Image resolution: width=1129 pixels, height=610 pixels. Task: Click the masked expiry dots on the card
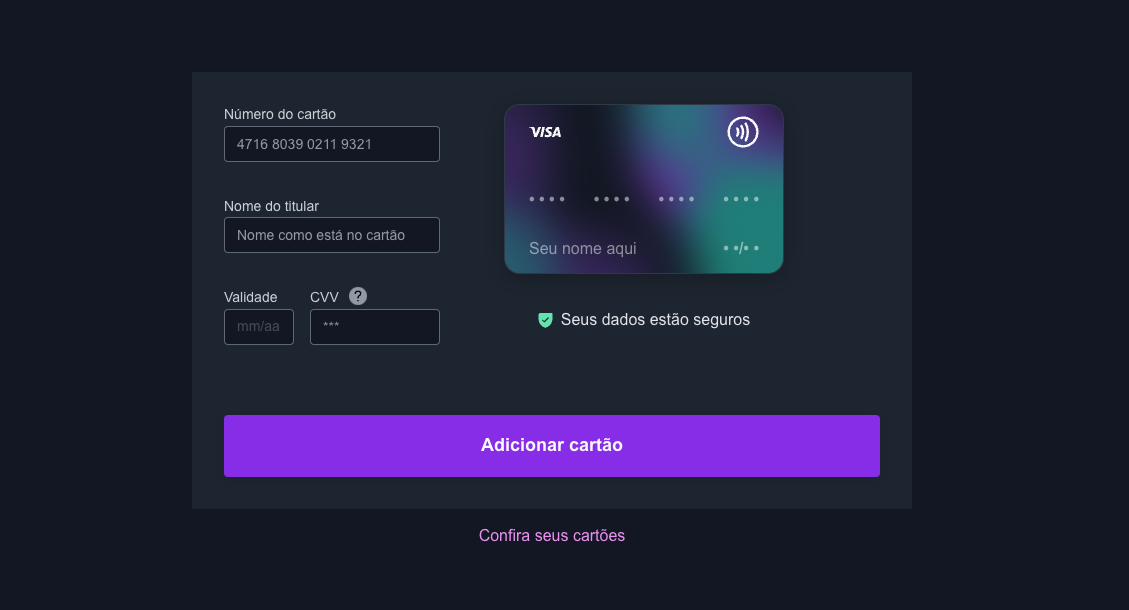(742, 248)
